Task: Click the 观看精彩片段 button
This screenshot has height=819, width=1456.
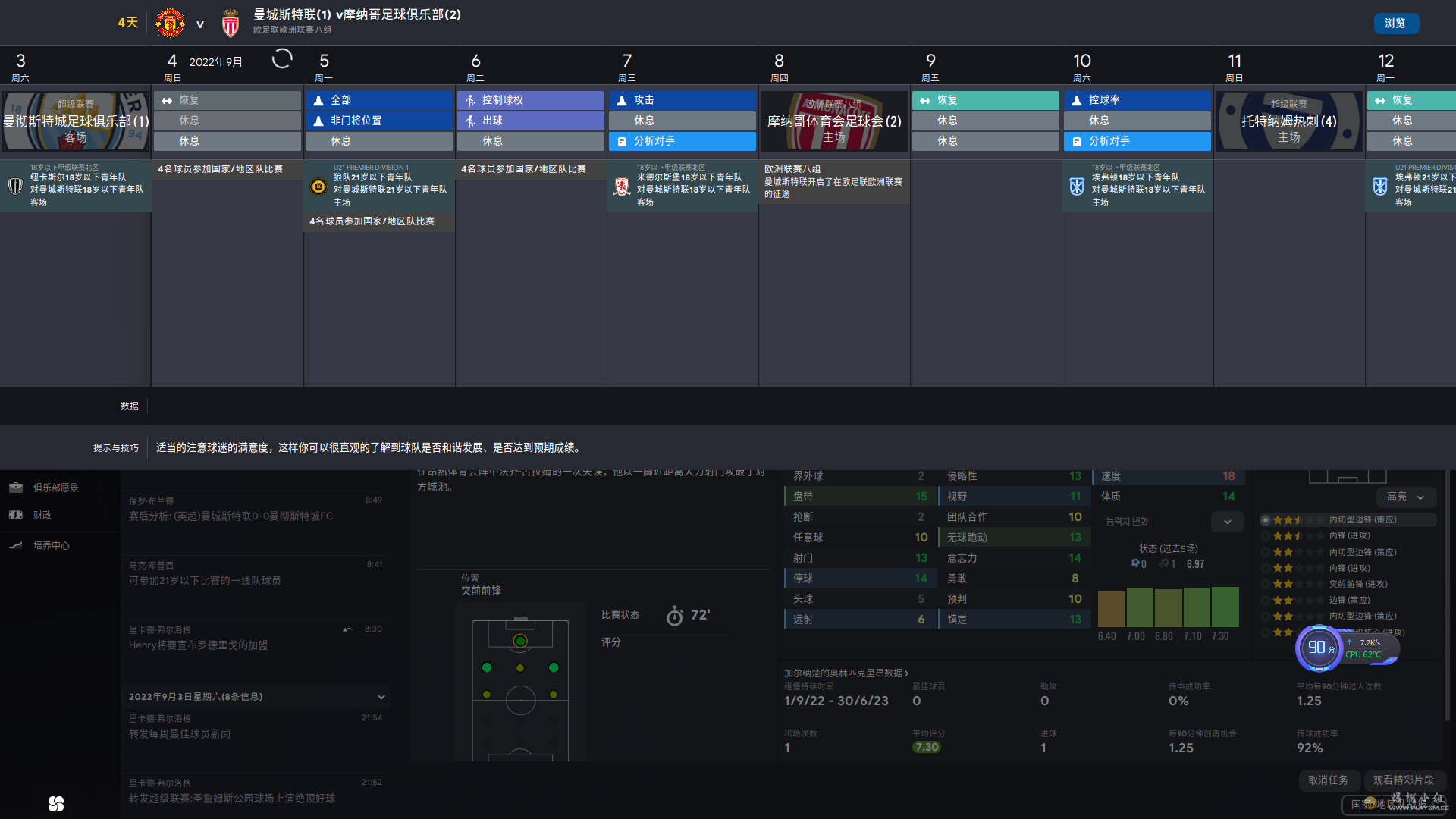Action: tap(1404, 780)
